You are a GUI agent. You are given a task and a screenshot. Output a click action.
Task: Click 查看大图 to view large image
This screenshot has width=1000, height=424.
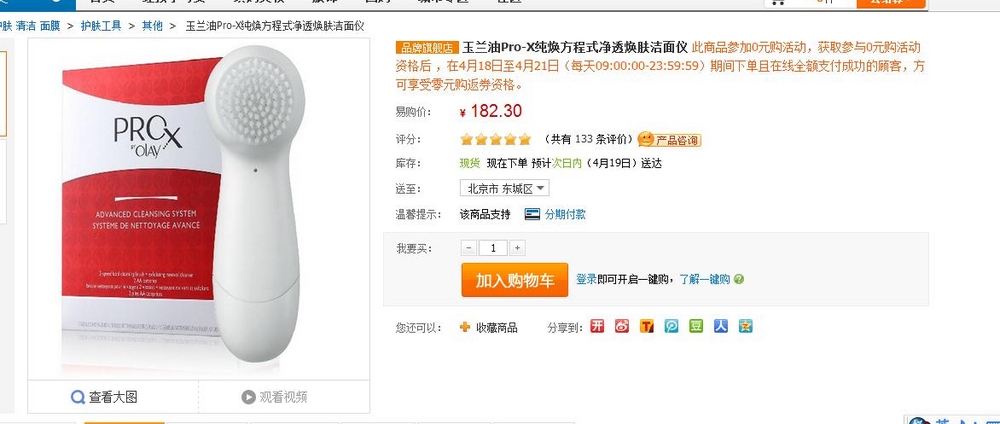click(x=105, y=397)
